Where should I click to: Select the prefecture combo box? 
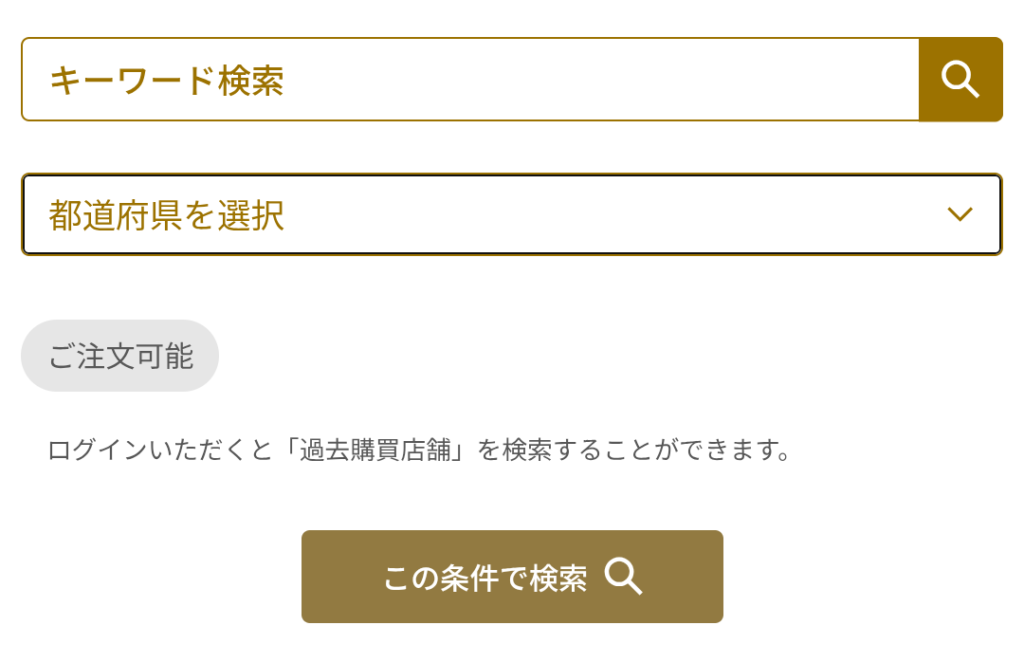pos(511,215)
